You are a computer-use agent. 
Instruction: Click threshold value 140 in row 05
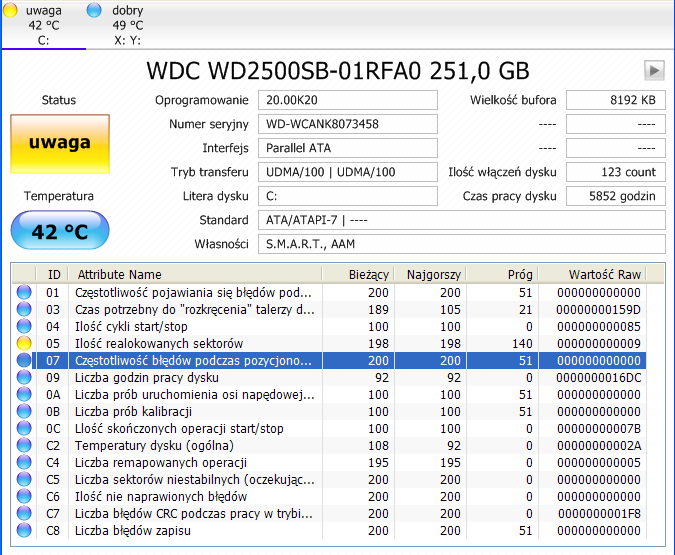tap(522, 343)
